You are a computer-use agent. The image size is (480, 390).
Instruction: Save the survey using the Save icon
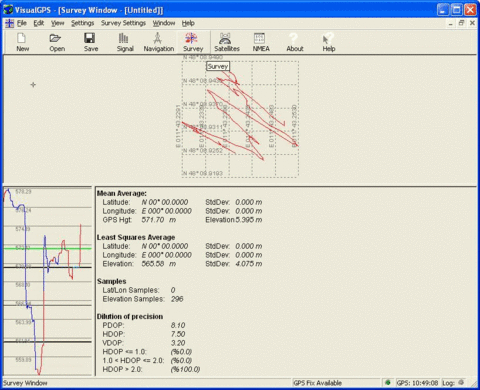coord(91,42)
